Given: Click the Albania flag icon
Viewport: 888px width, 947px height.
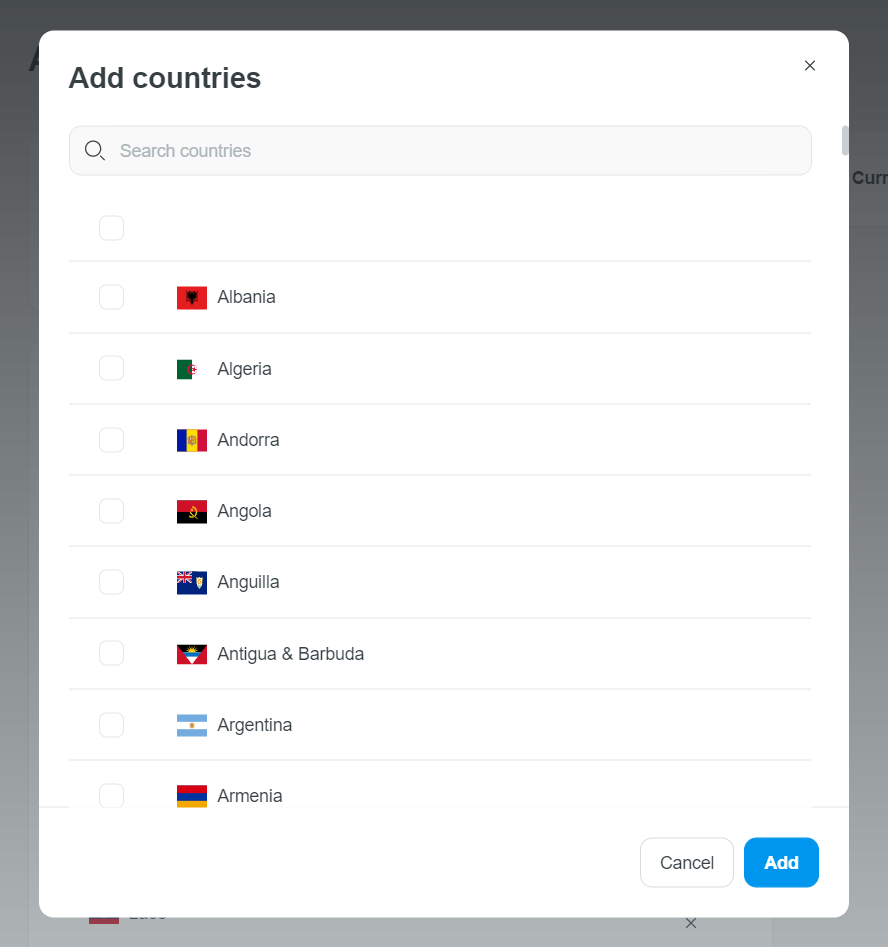Looking at the screenshot, I should [191, 298].
